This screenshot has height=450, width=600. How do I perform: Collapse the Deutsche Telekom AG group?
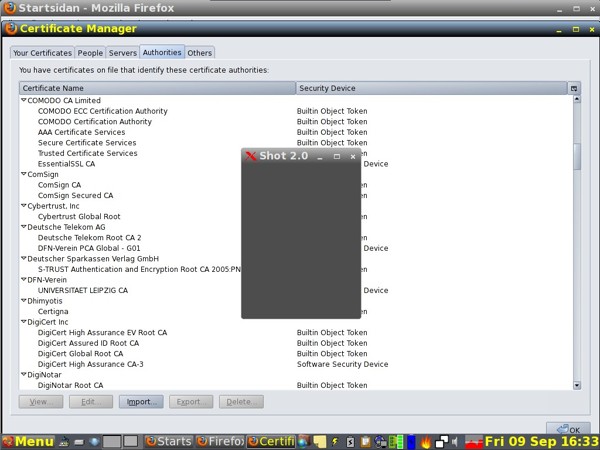point(24,227)
